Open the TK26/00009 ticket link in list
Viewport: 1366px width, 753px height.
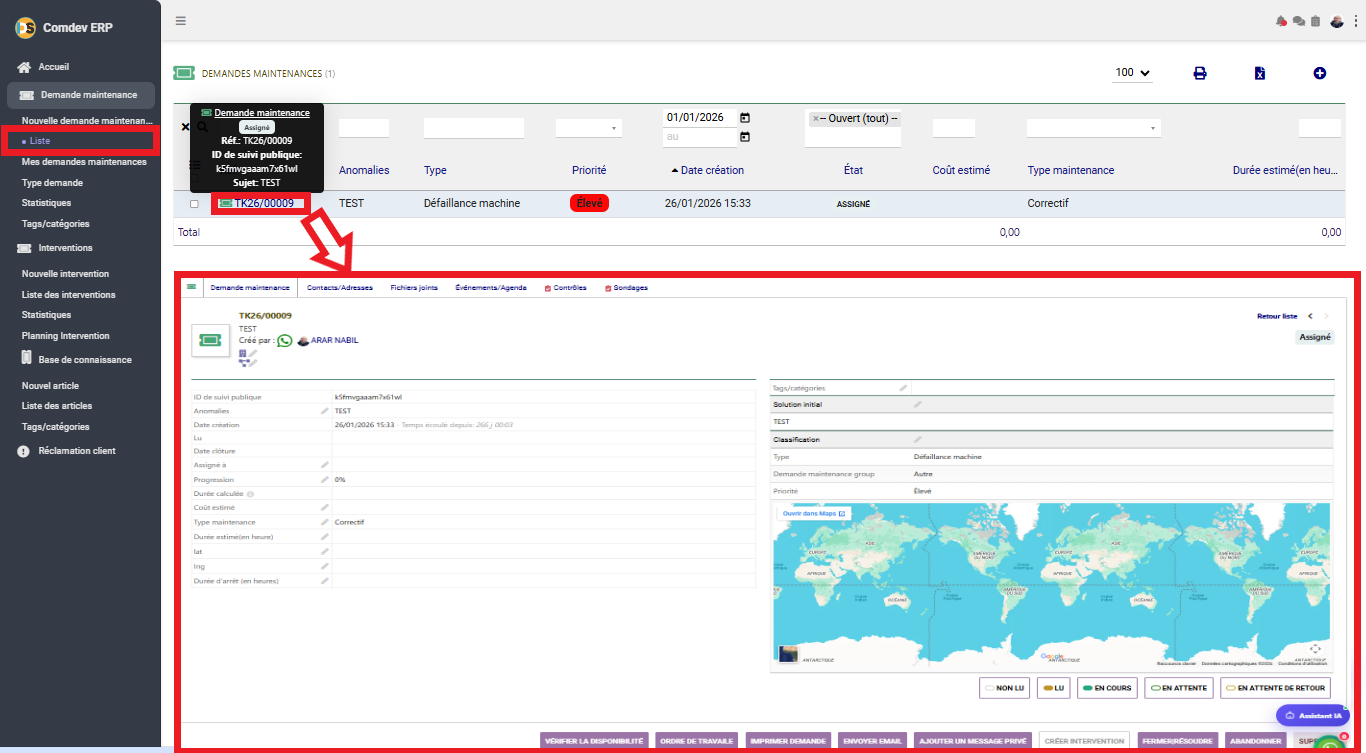tap(264, 204)
